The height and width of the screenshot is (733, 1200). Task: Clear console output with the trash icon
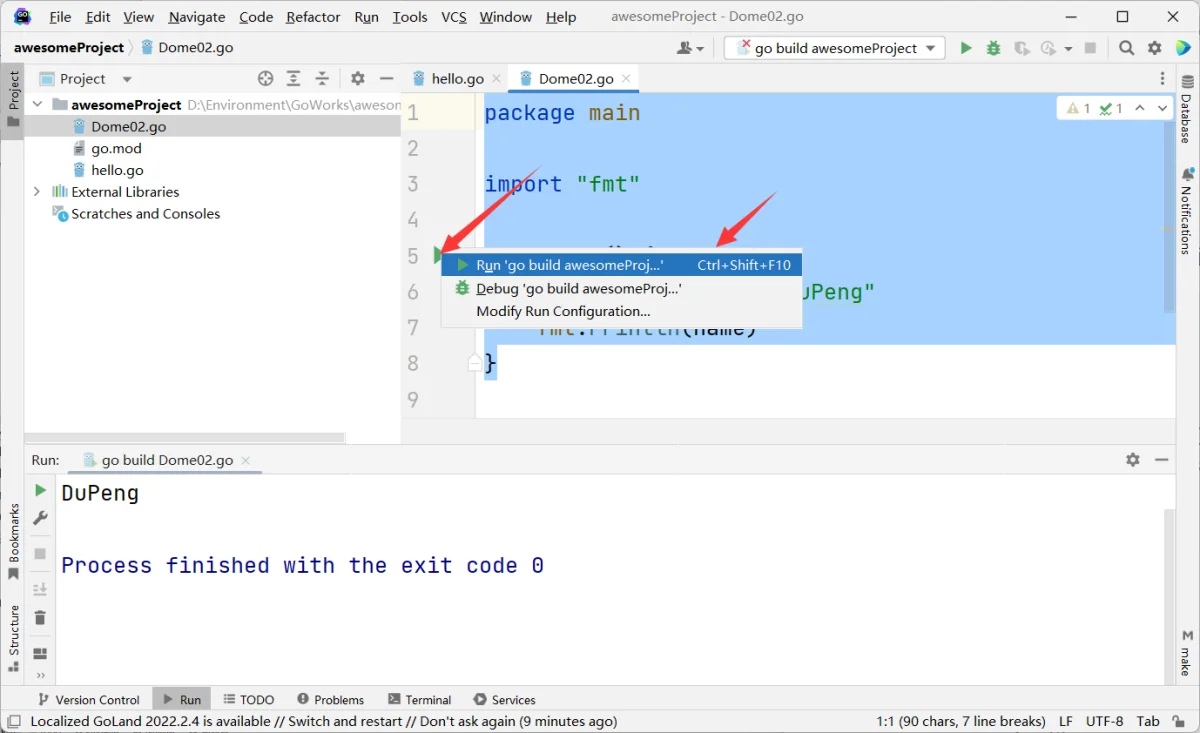[40, 617]
